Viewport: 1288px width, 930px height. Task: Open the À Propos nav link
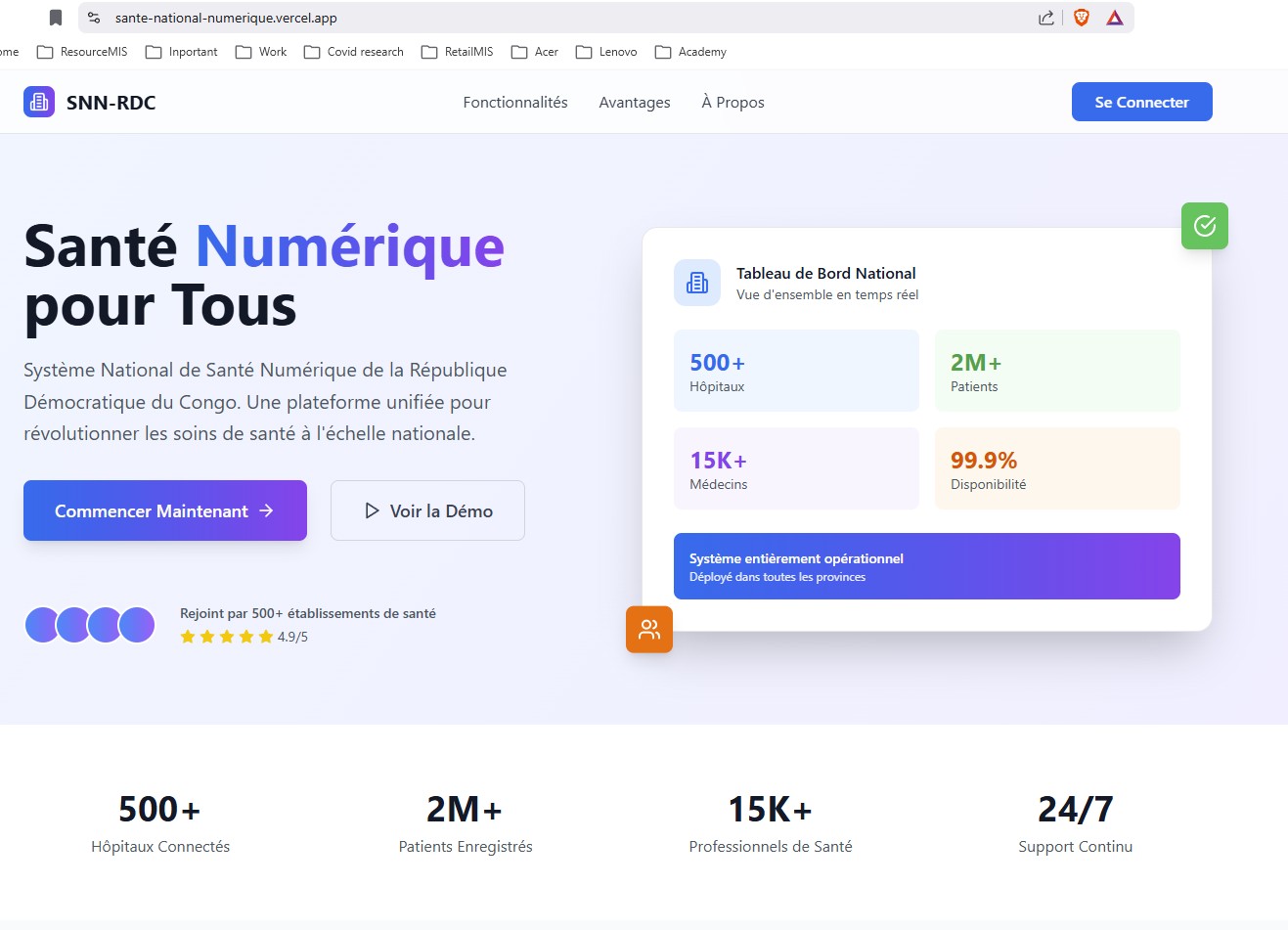(x=733, y=103)
